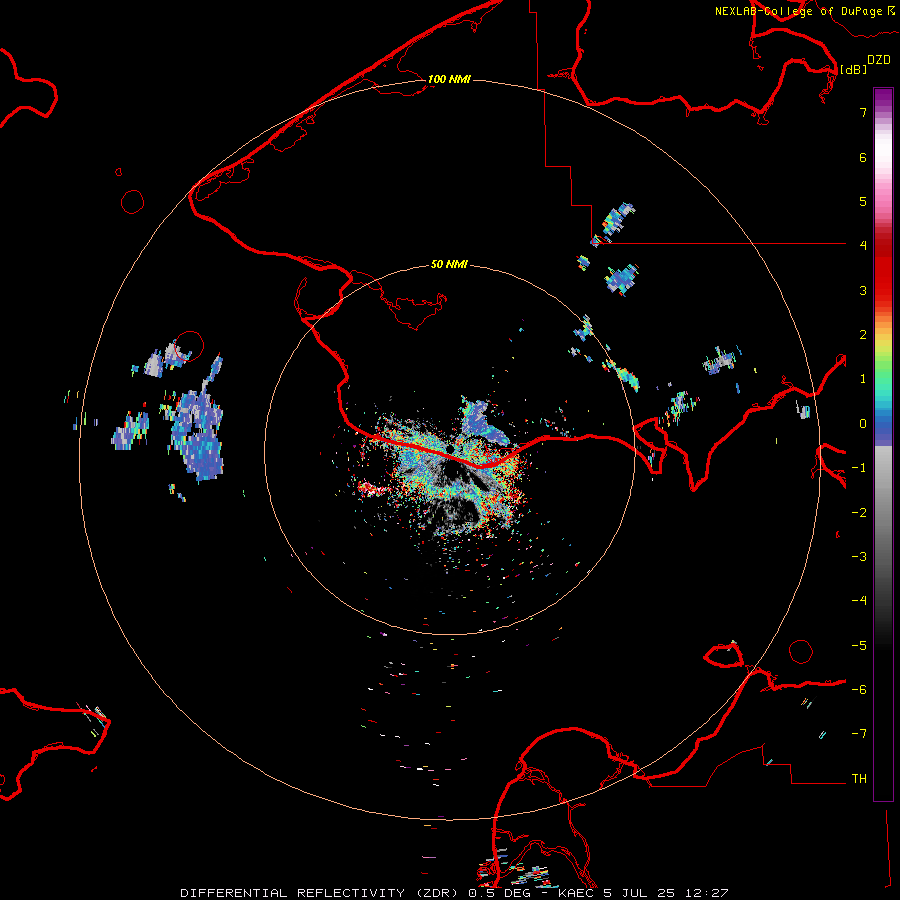The width and height of the screenshot is (900, 900).
Task: Click the 2 dB value on color scale
Action: 863,334
